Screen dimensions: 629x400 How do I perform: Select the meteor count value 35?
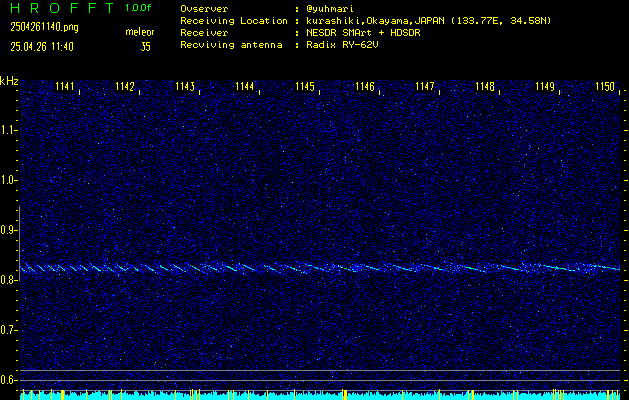[145, 47]
